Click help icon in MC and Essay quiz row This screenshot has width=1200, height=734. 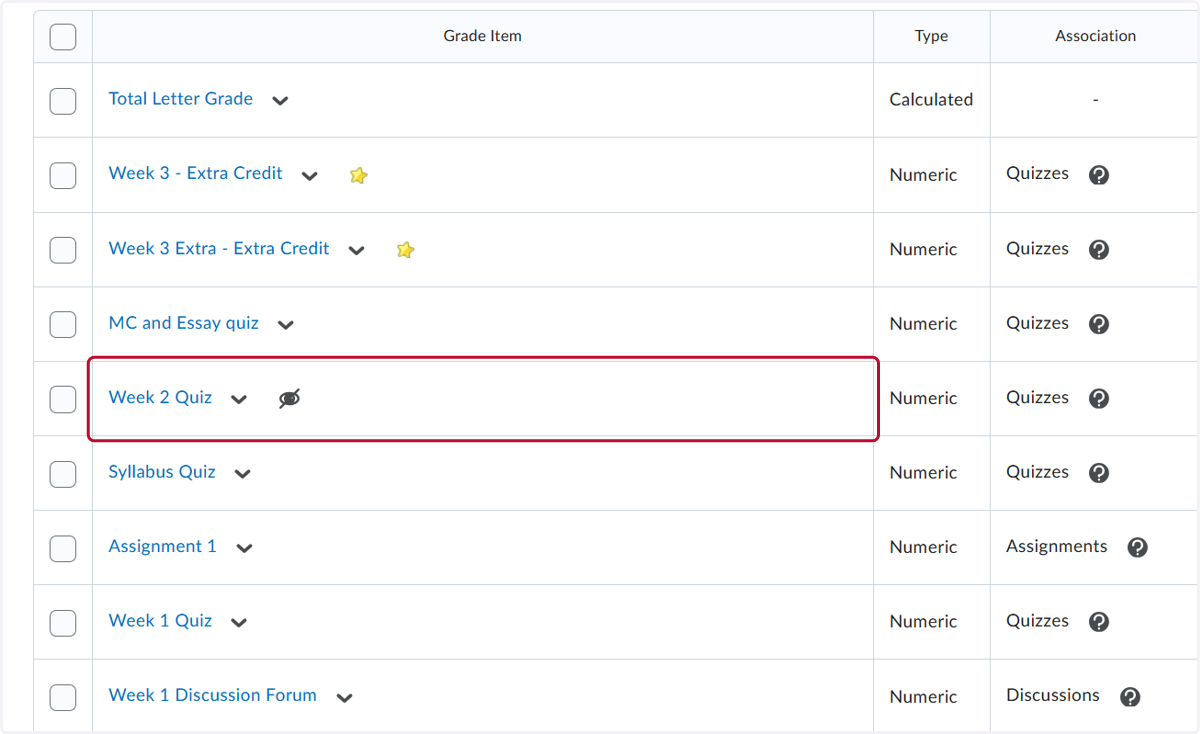pyautogui.click(x=1099, y=324)
